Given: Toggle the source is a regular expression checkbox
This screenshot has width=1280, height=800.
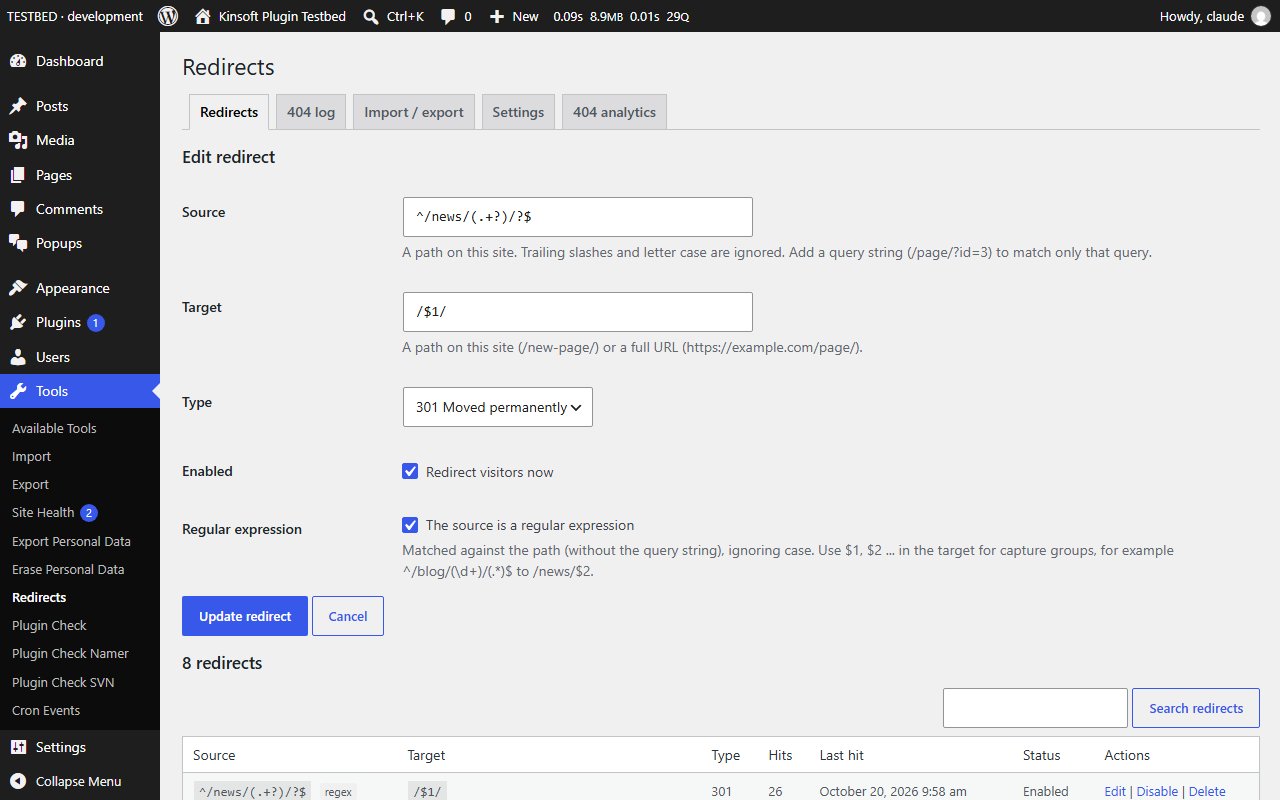Looking at the screenshot, I should click(410, 525).
